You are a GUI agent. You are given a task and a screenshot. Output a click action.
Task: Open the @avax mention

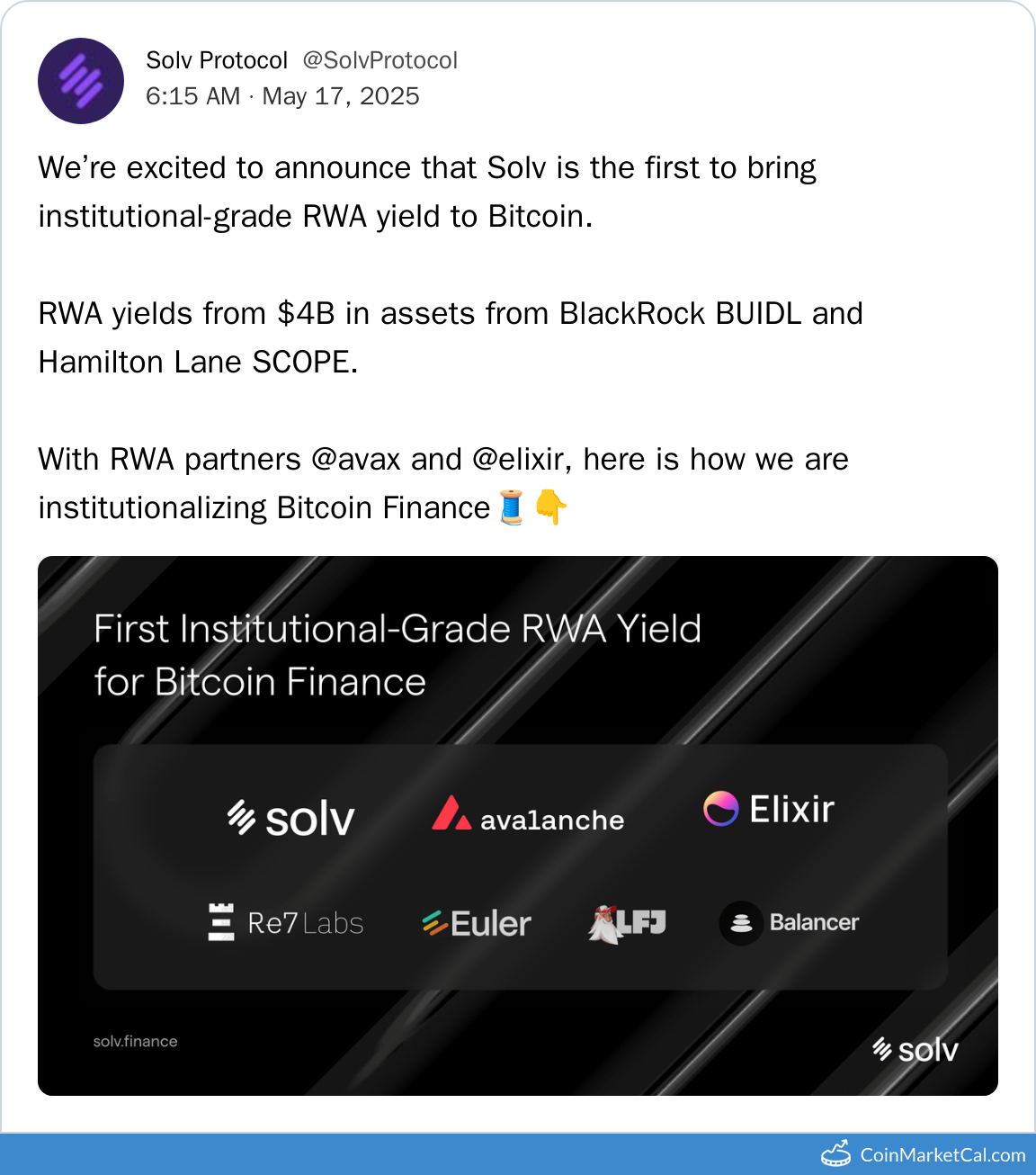pos(355,460)
